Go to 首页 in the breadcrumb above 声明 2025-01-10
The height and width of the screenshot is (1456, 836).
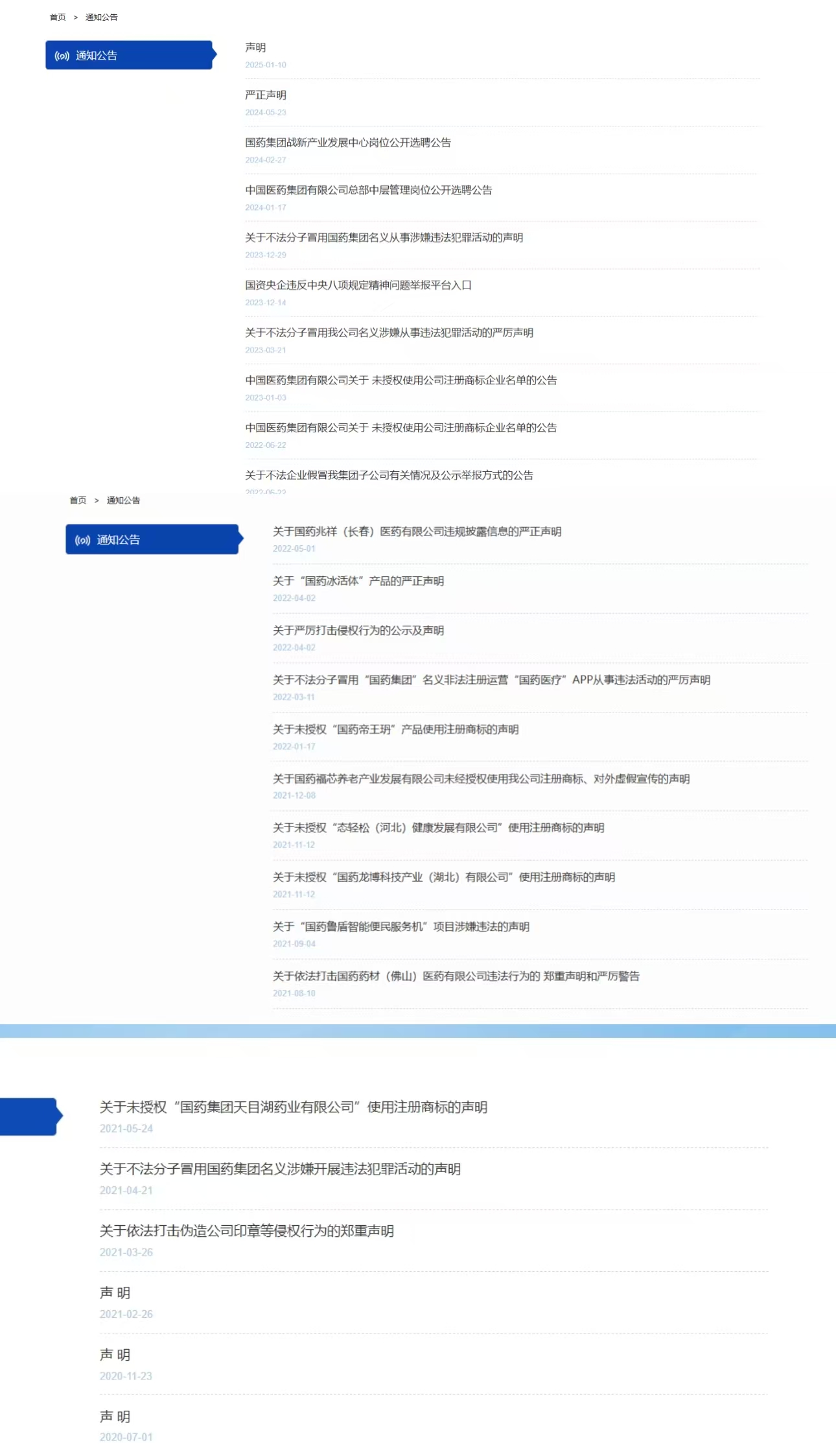pos(58,18)
